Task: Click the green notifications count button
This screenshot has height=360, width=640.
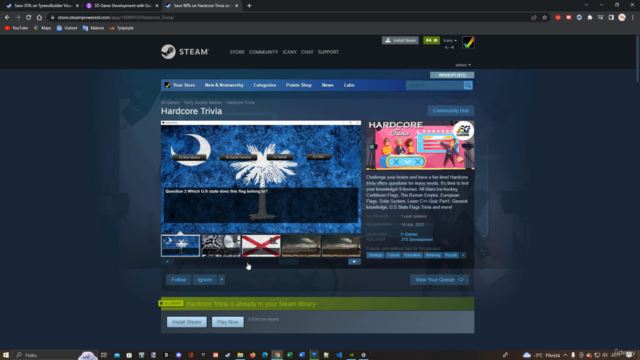Action: tap(431, 40)
